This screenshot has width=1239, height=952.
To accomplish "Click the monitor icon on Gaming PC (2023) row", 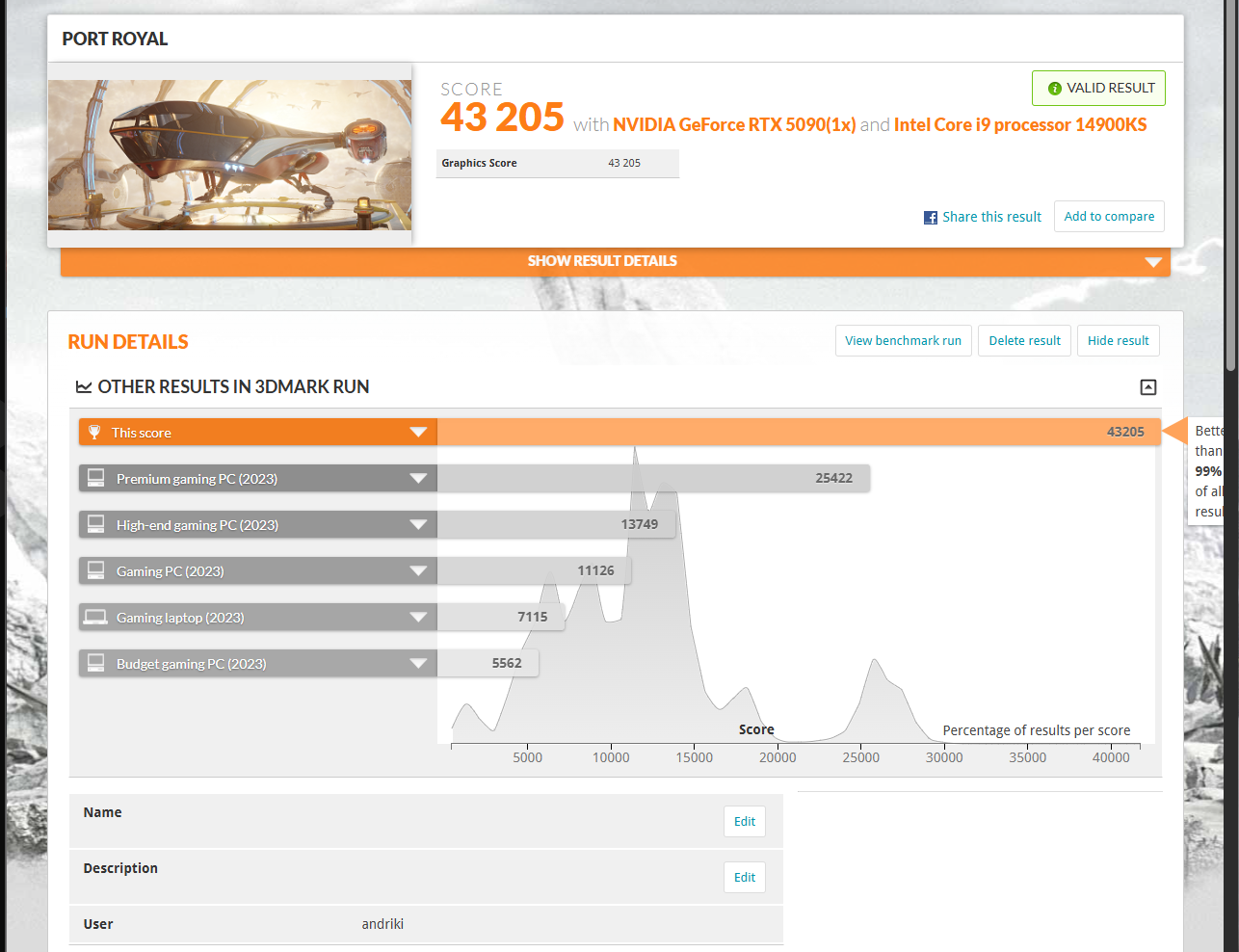I will point(95,569).
